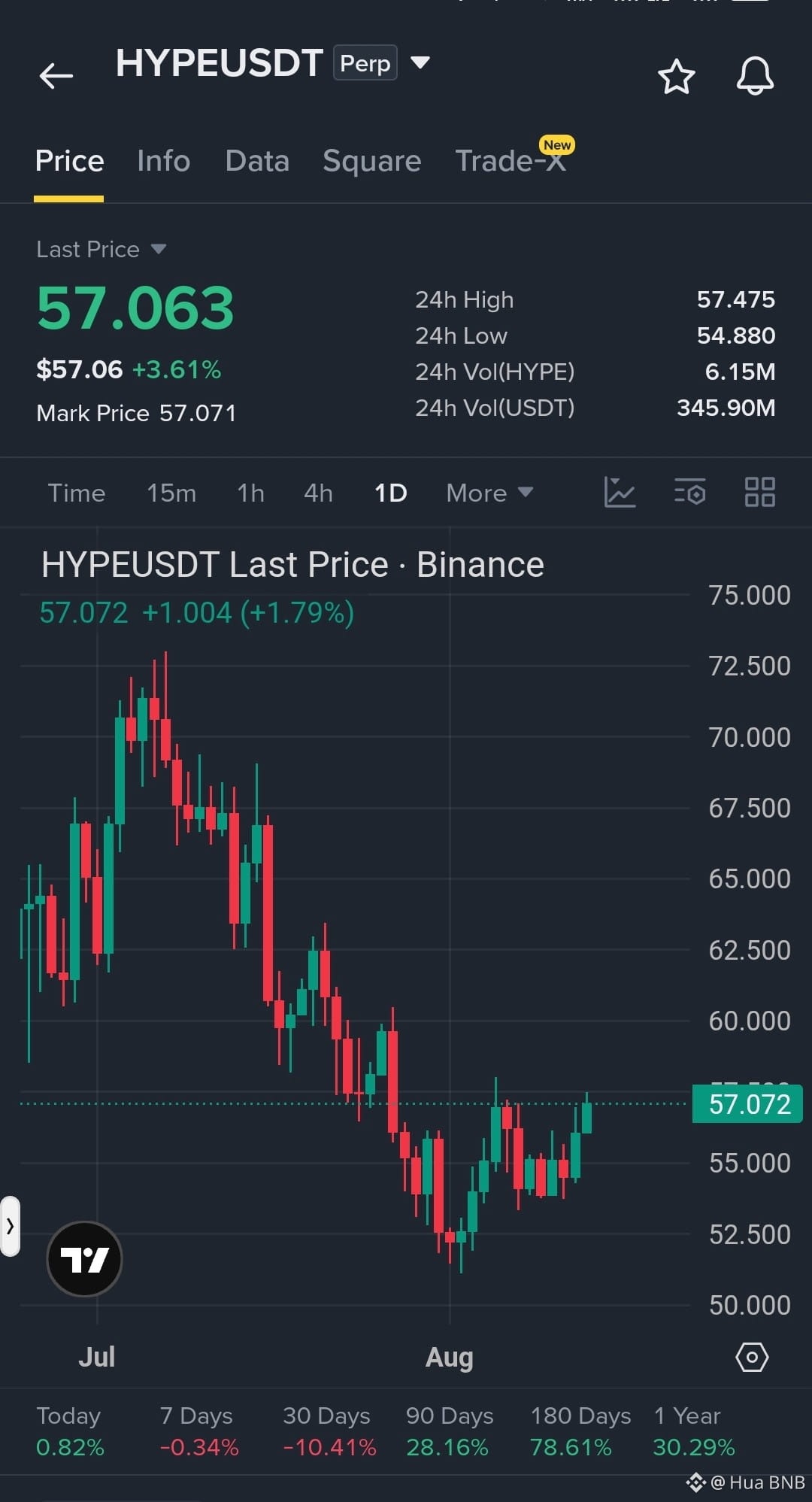This screenshot has width=812, height=1502.
Task: Tap the +3.61% price change text
Action: tap(177, 369)
